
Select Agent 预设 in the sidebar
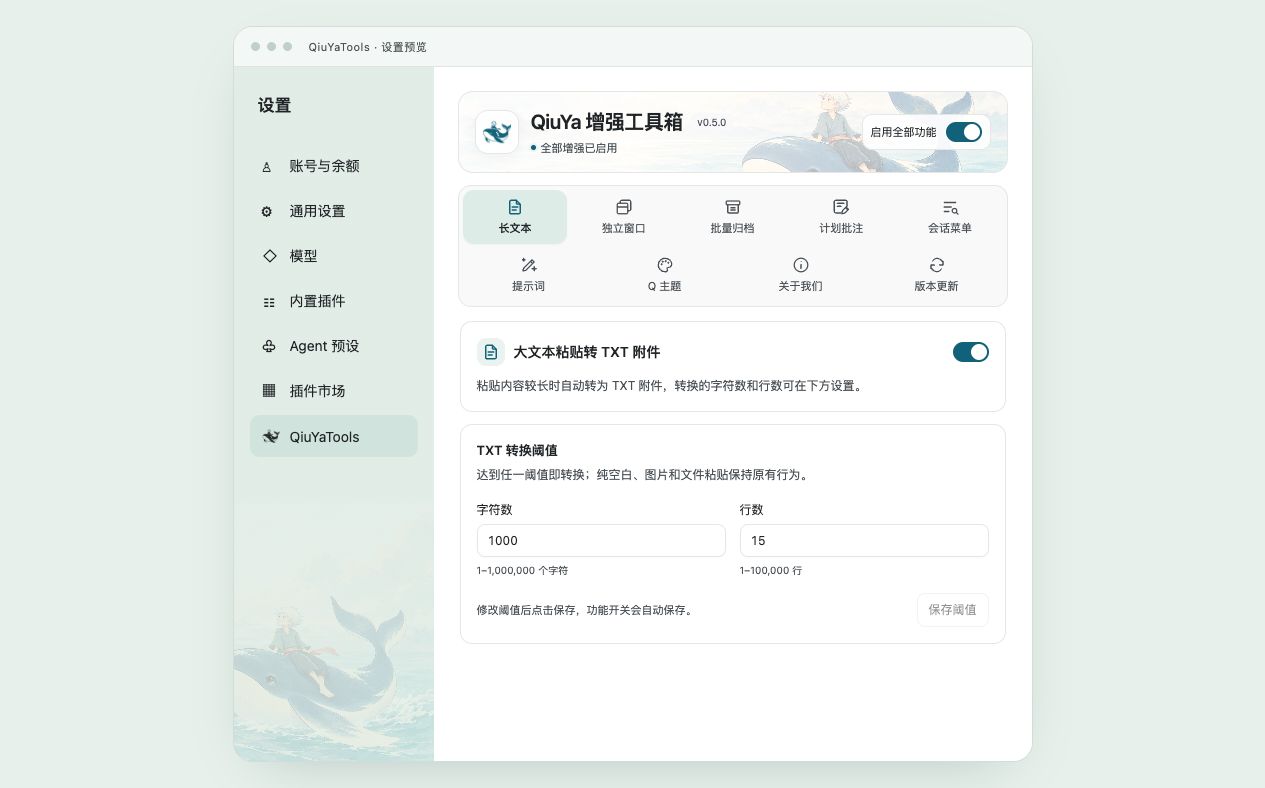click(x=334, y=346)
